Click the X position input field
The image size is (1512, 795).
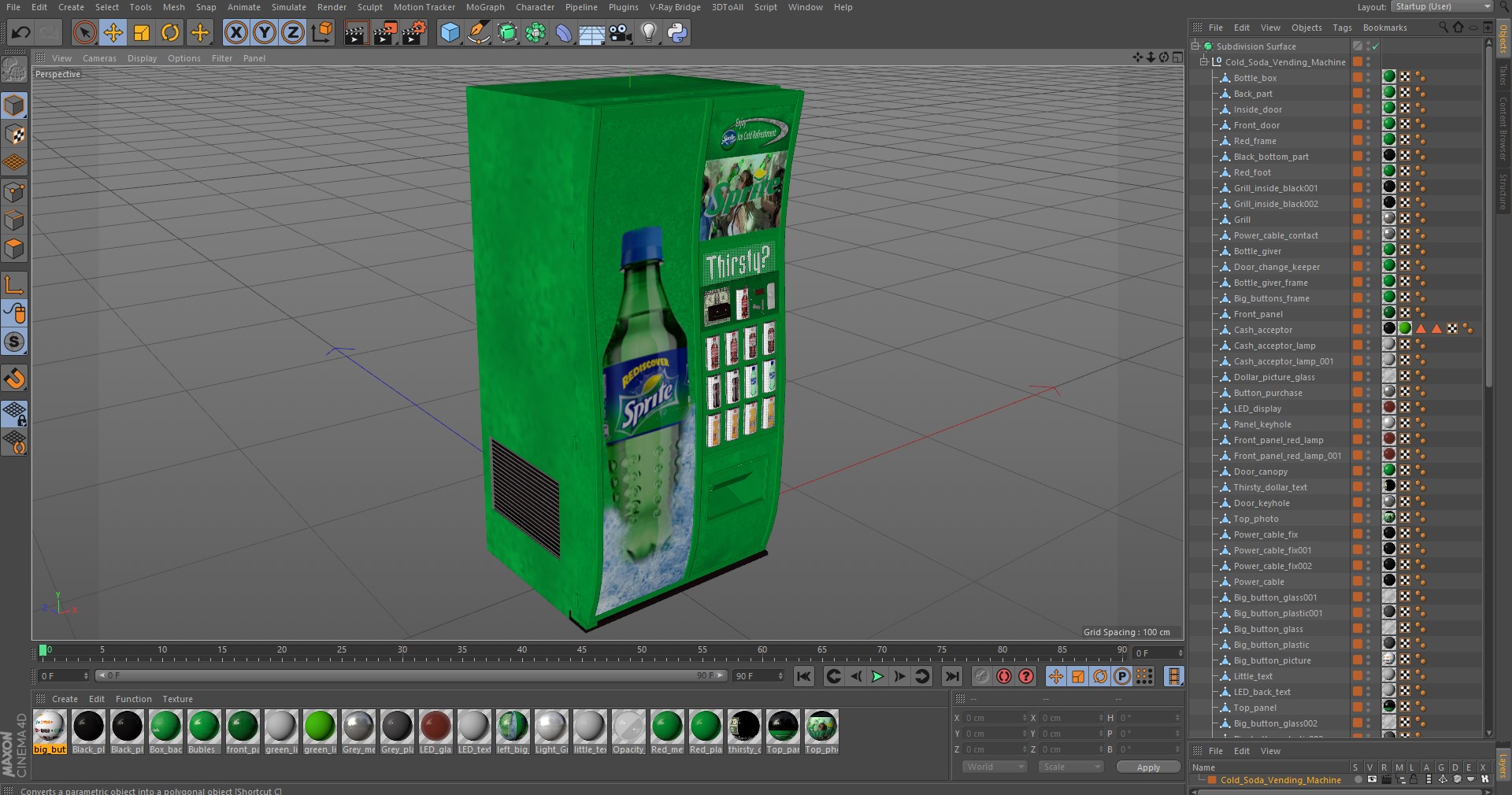coord(995,718)
